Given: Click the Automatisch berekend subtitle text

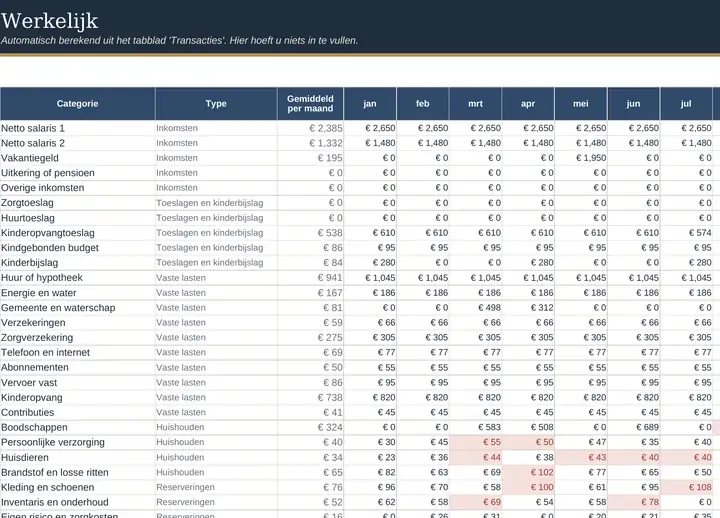Looking at the screenshot, I should pyautogui.click(x=179, y=40).
